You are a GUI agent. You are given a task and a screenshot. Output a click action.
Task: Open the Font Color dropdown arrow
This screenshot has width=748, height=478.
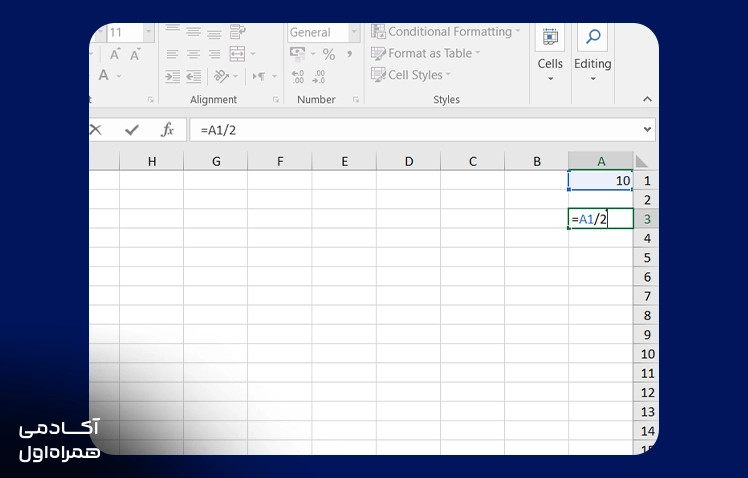point(119,76)
